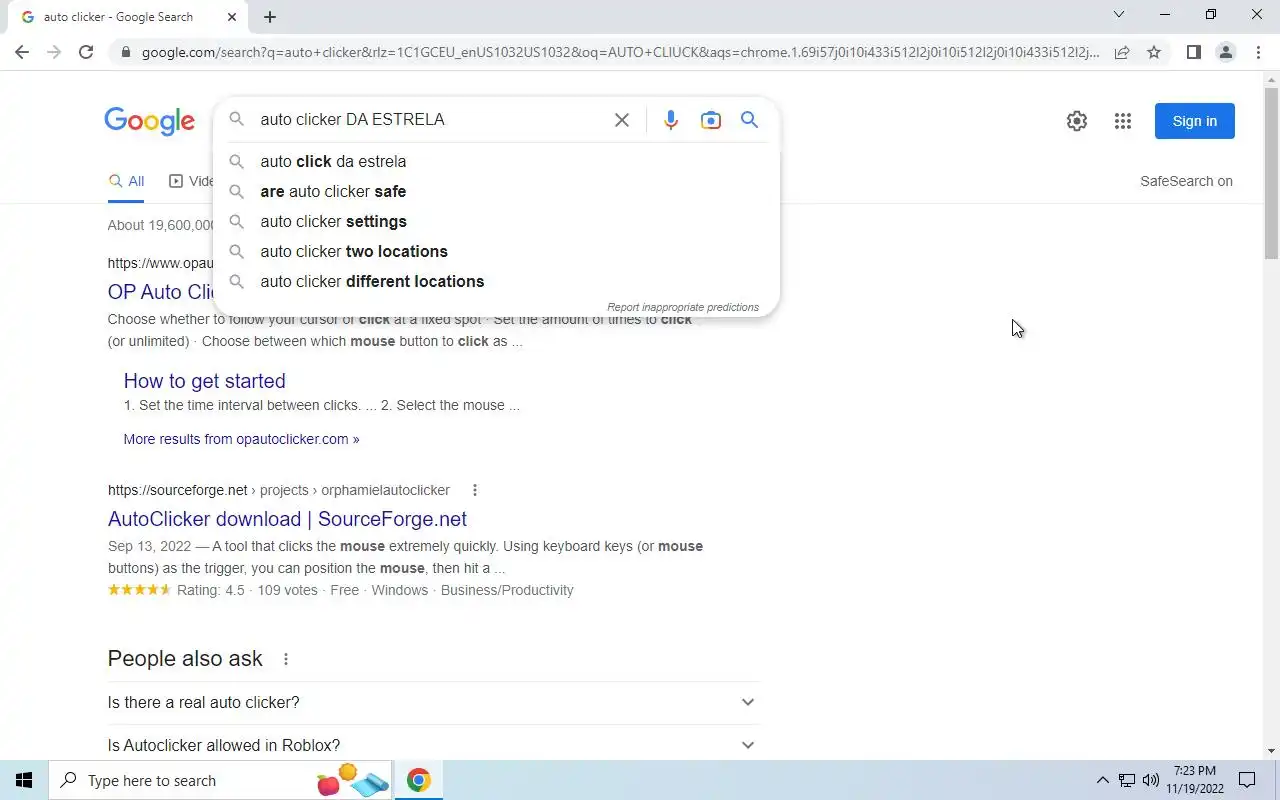Select suggestion auto clicker different locations

point(496,281)
